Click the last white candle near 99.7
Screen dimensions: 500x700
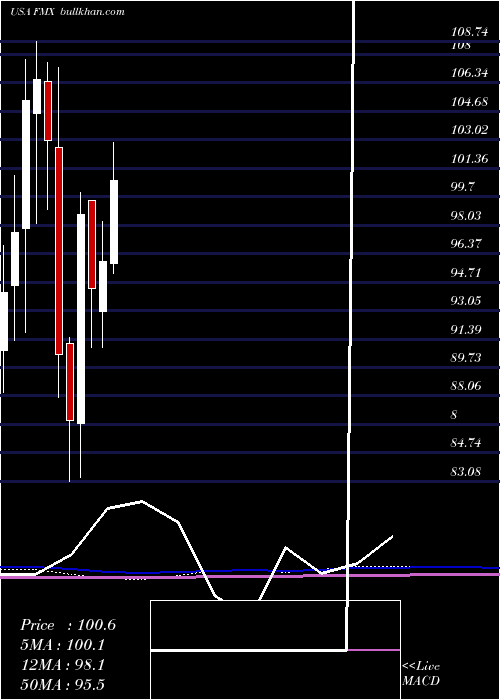114,222
